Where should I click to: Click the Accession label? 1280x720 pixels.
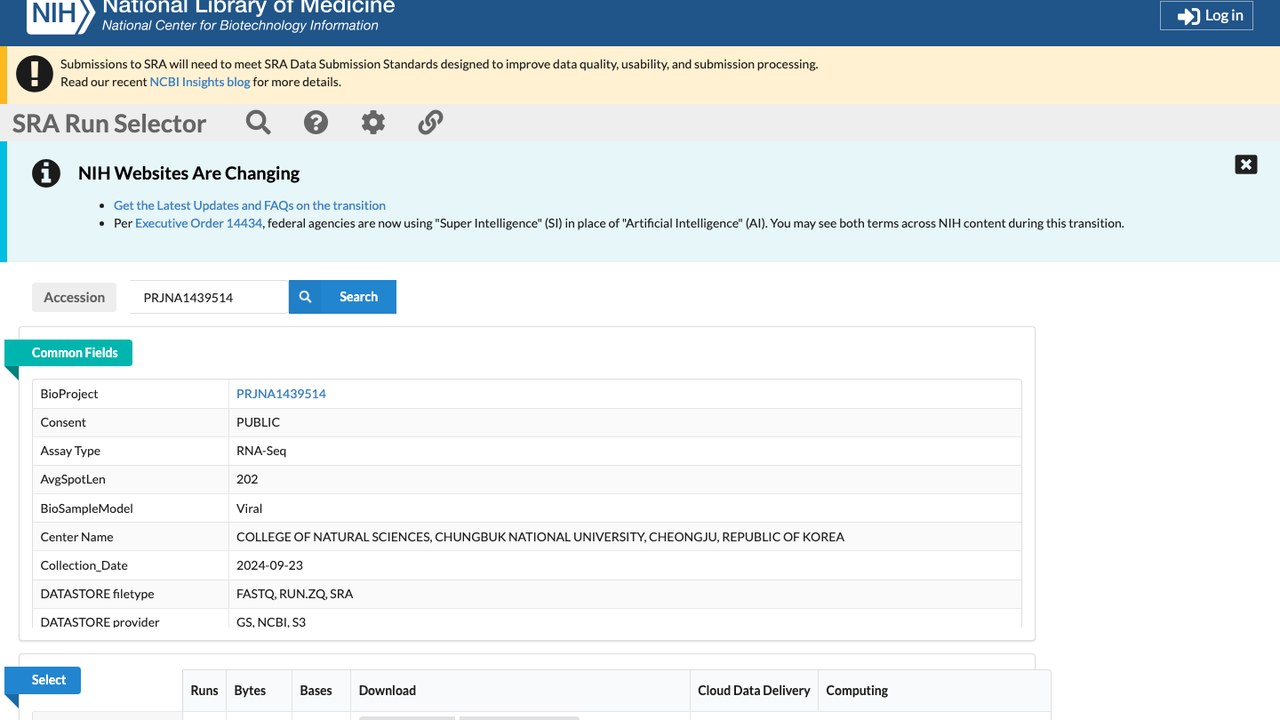(74, 297)
